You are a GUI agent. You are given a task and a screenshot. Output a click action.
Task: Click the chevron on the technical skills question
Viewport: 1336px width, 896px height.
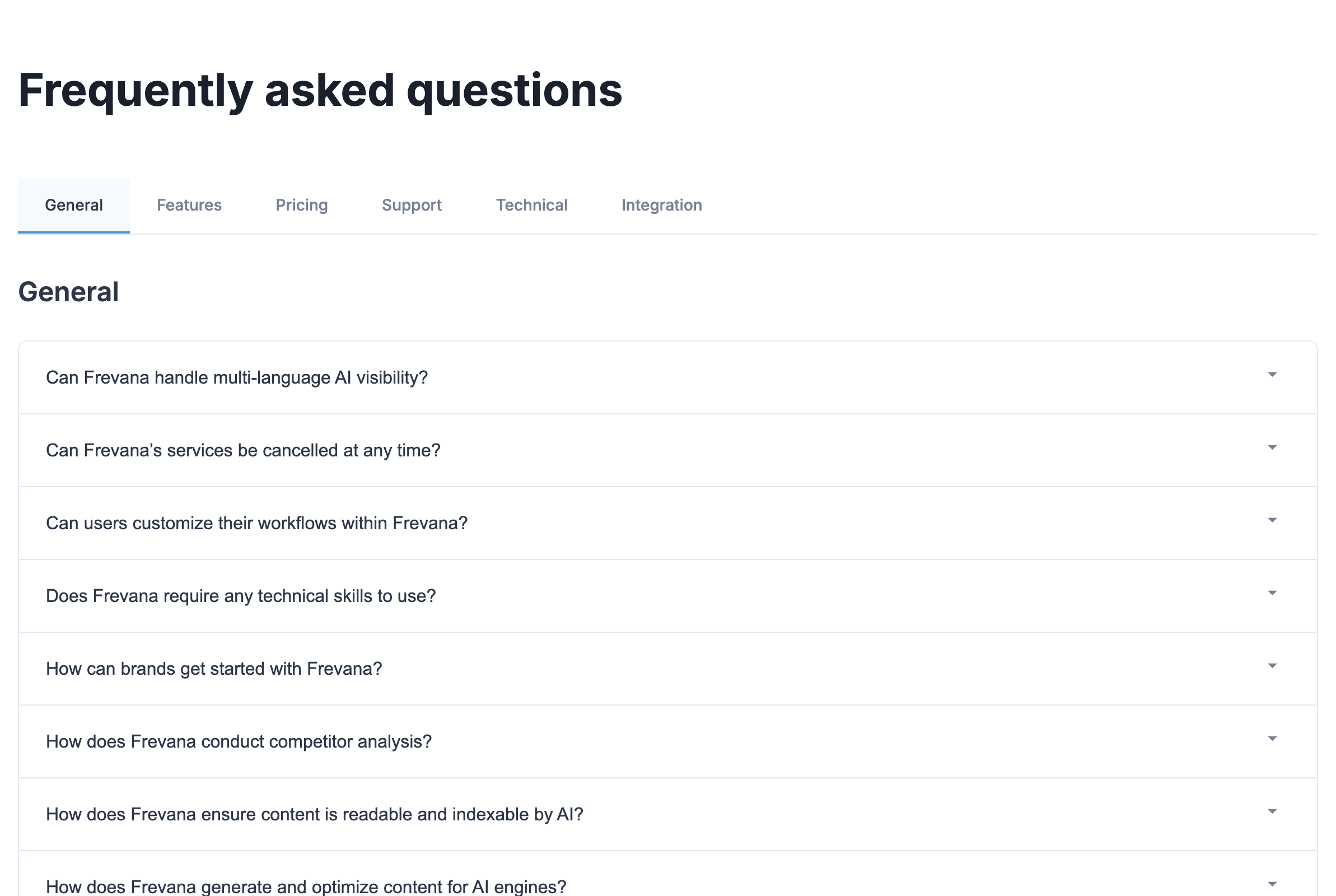[1272, 593]
